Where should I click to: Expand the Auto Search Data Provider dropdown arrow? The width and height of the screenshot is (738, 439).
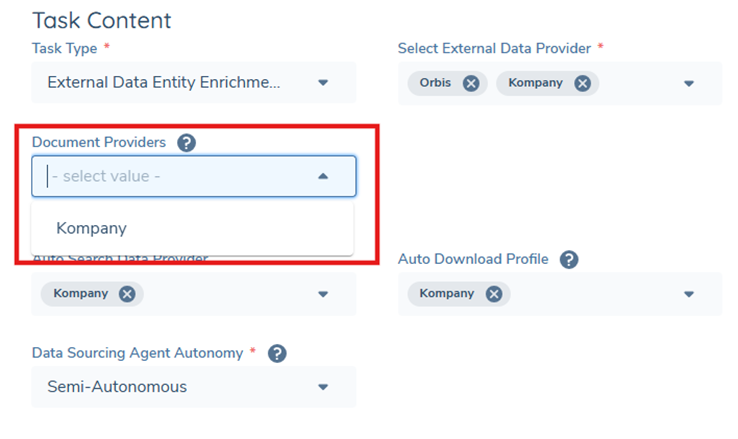[323, 294]
